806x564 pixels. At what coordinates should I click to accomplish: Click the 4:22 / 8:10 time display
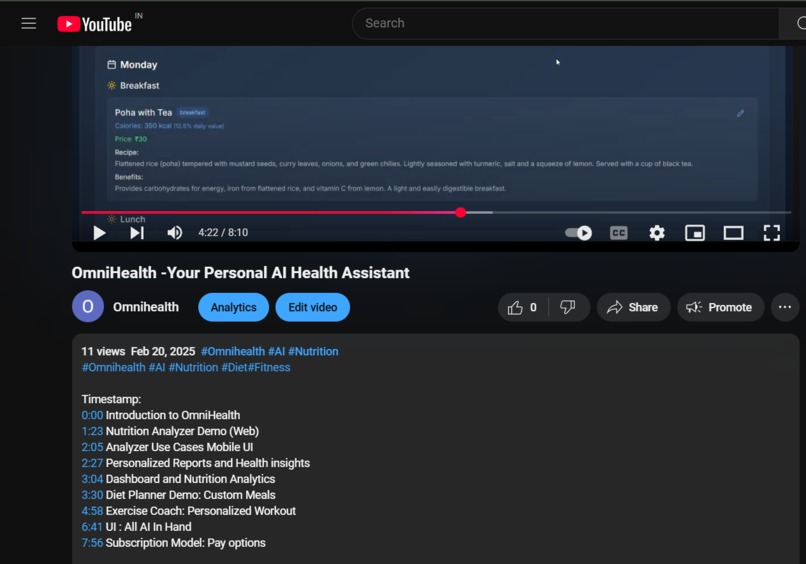[x=223, y=233]
